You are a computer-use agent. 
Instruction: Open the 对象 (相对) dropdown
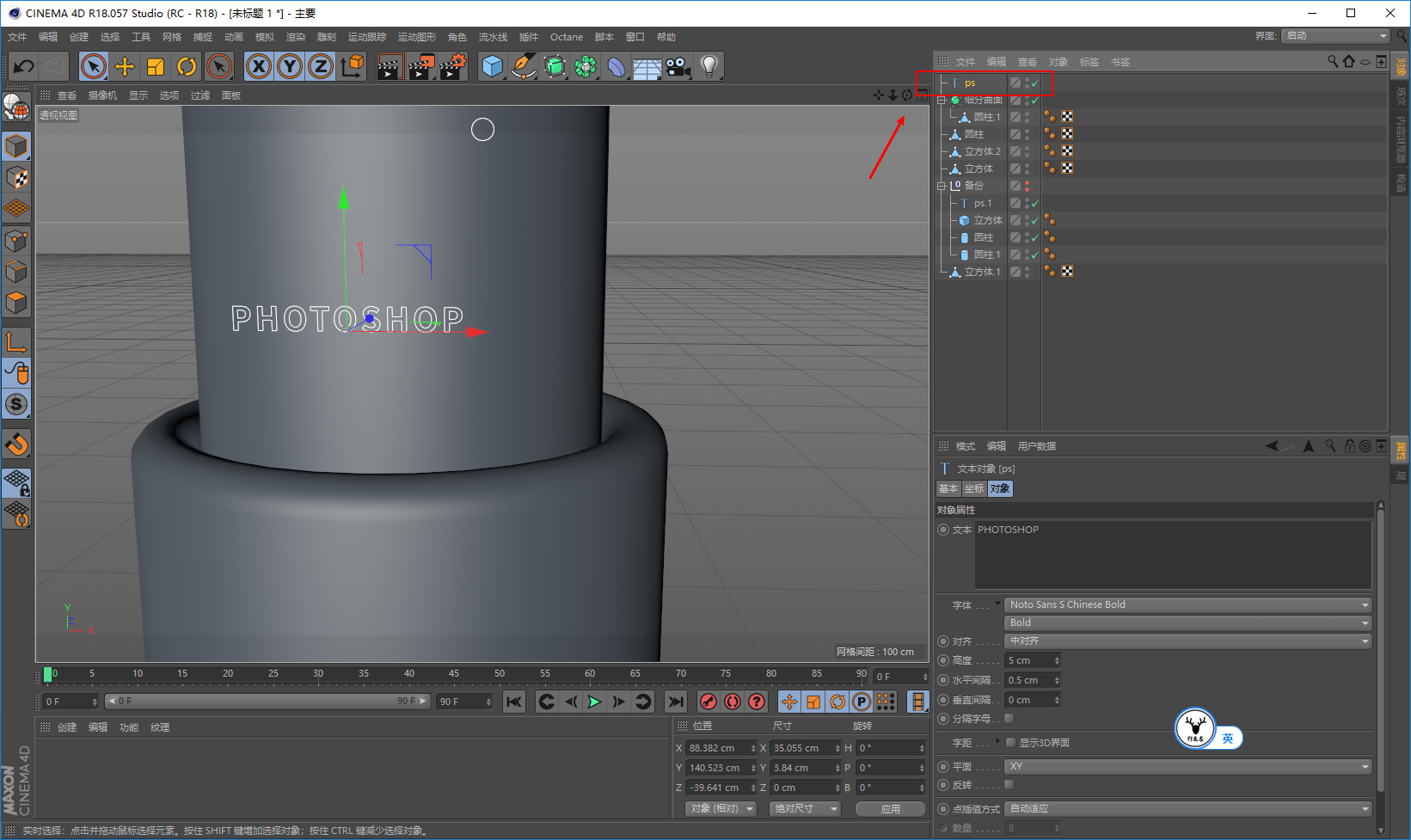(x=721, y=809)
